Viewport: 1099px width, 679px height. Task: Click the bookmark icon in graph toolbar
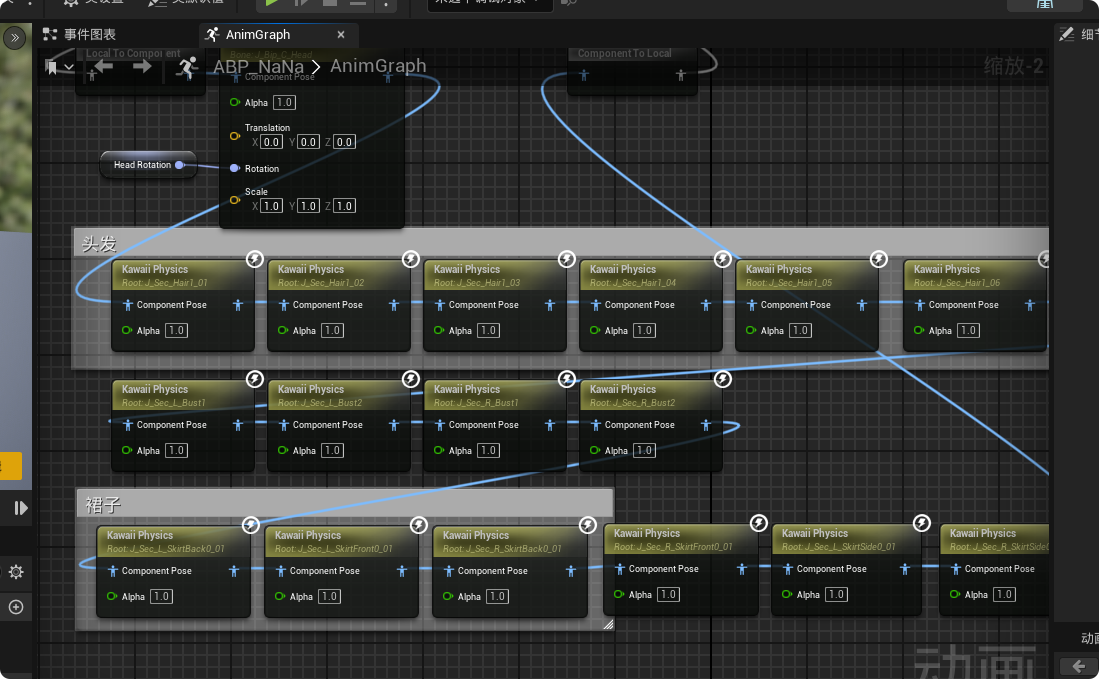(x=51, y=67)
